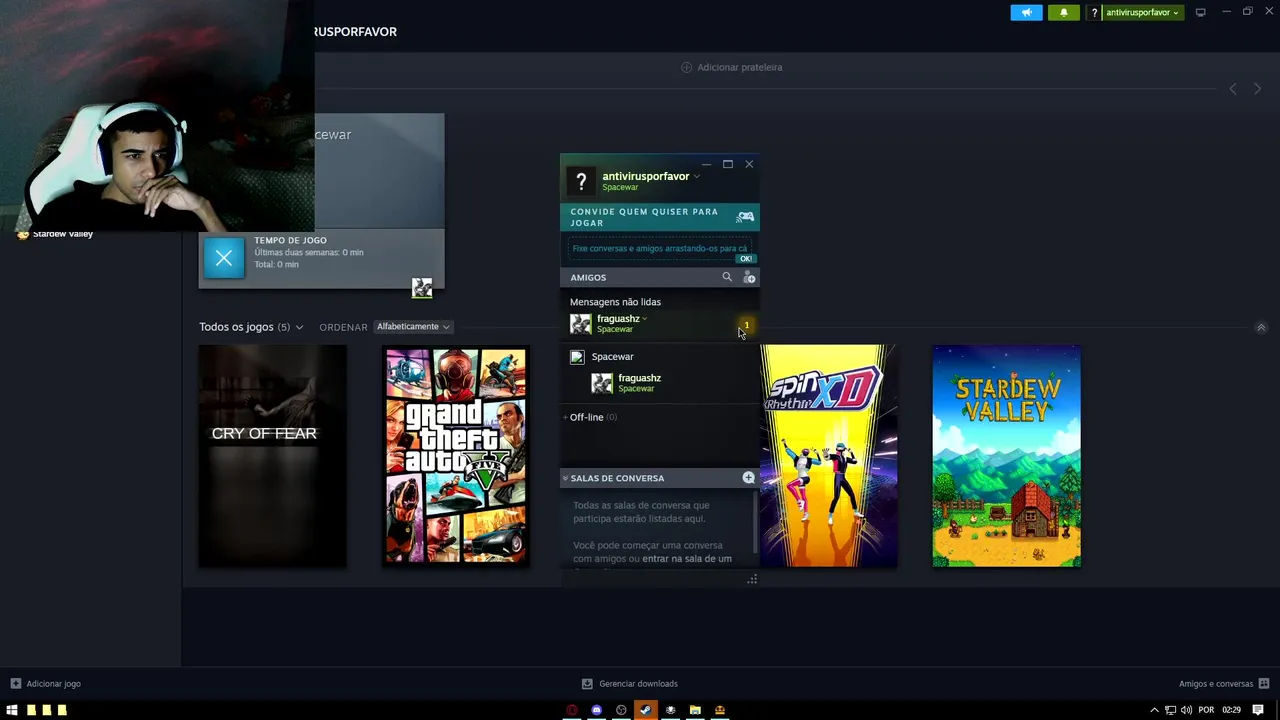Show hidden system tray icons
The height and width of the screenshot is (720, 1280).
pyautogui.click(x=1154, y=710)
